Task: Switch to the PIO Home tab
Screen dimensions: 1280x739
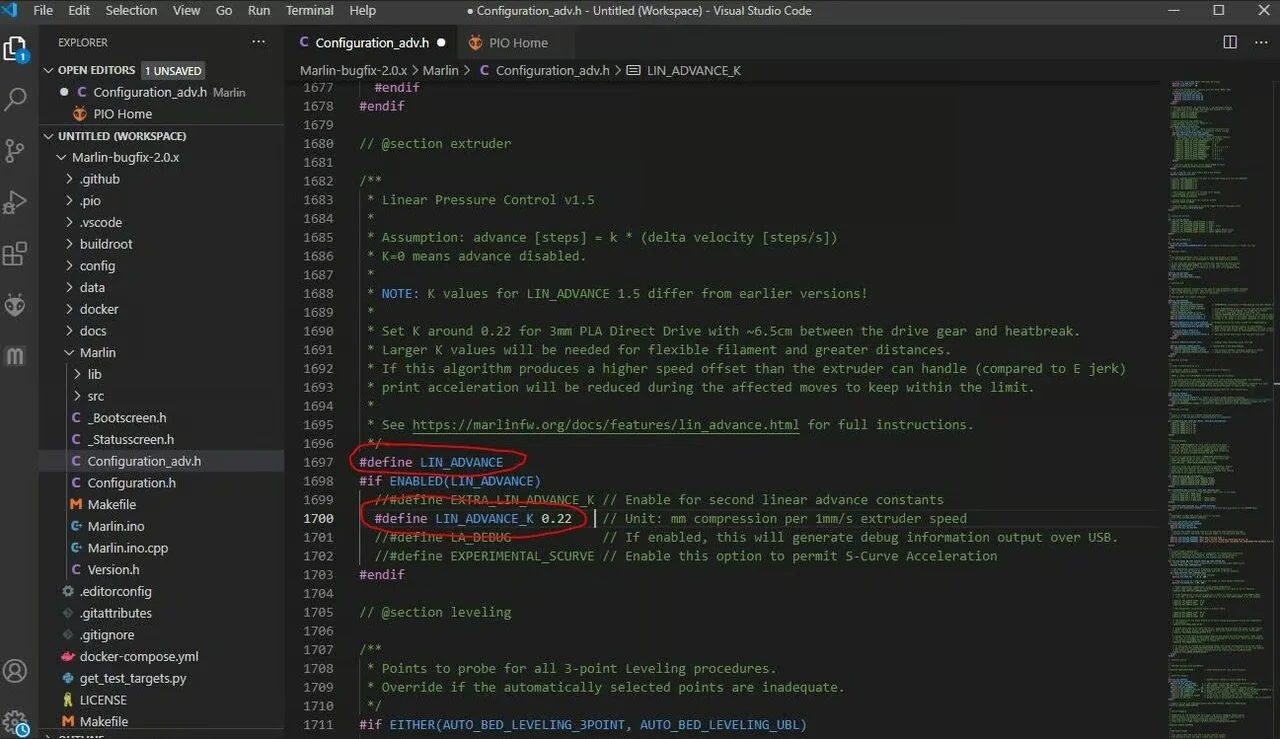Action: coord(517,43)
